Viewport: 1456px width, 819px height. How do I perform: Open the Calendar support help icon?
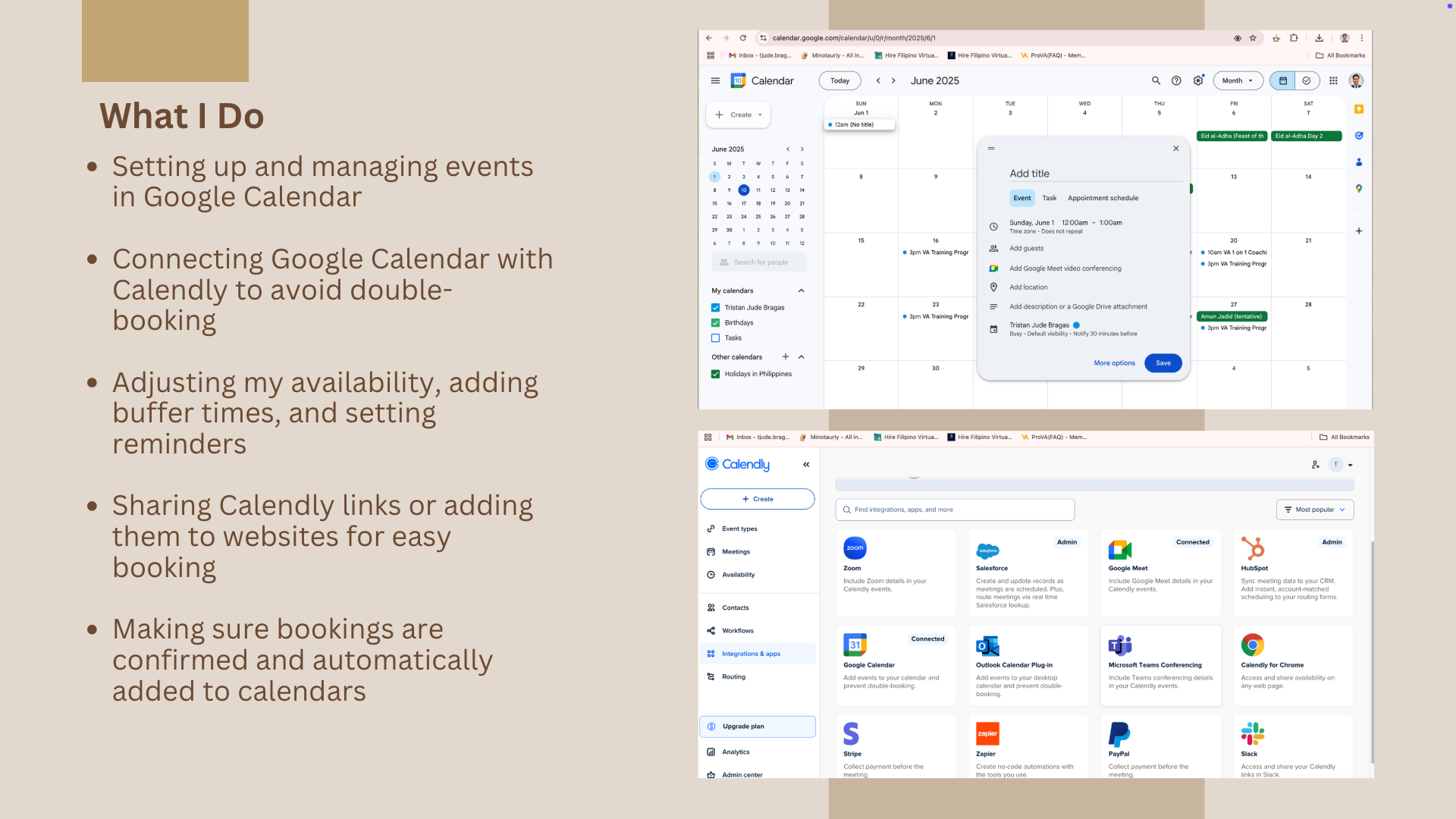(1176, 80)
